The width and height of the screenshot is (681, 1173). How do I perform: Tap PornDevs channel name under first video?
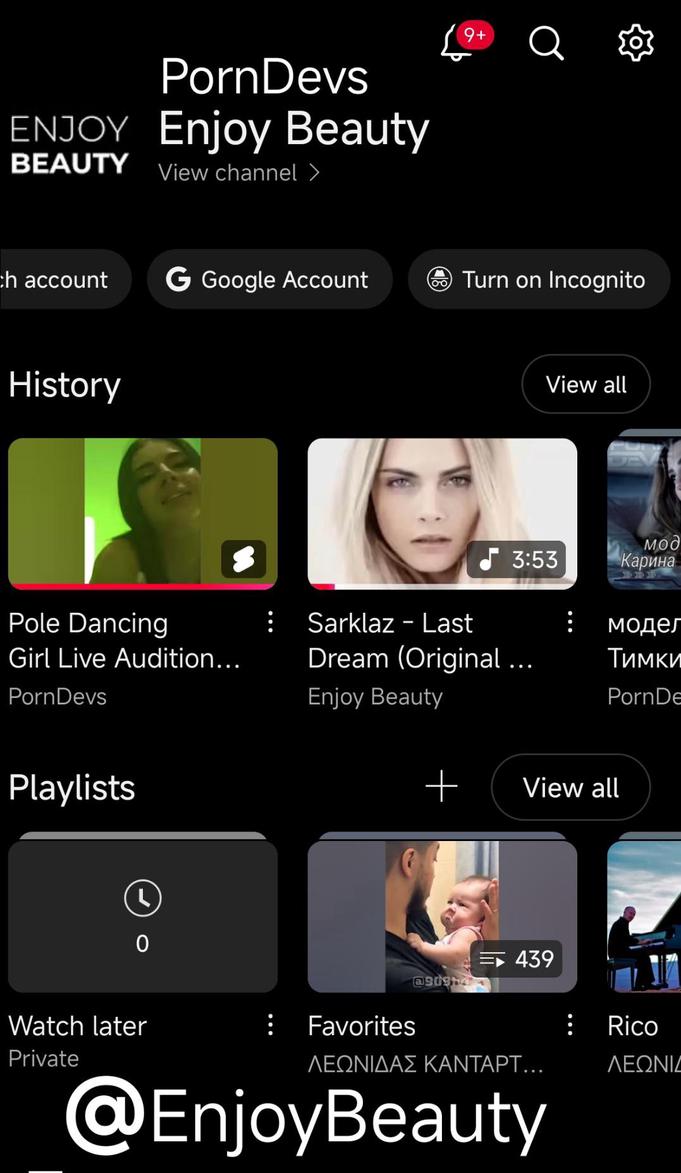[58, 696]
